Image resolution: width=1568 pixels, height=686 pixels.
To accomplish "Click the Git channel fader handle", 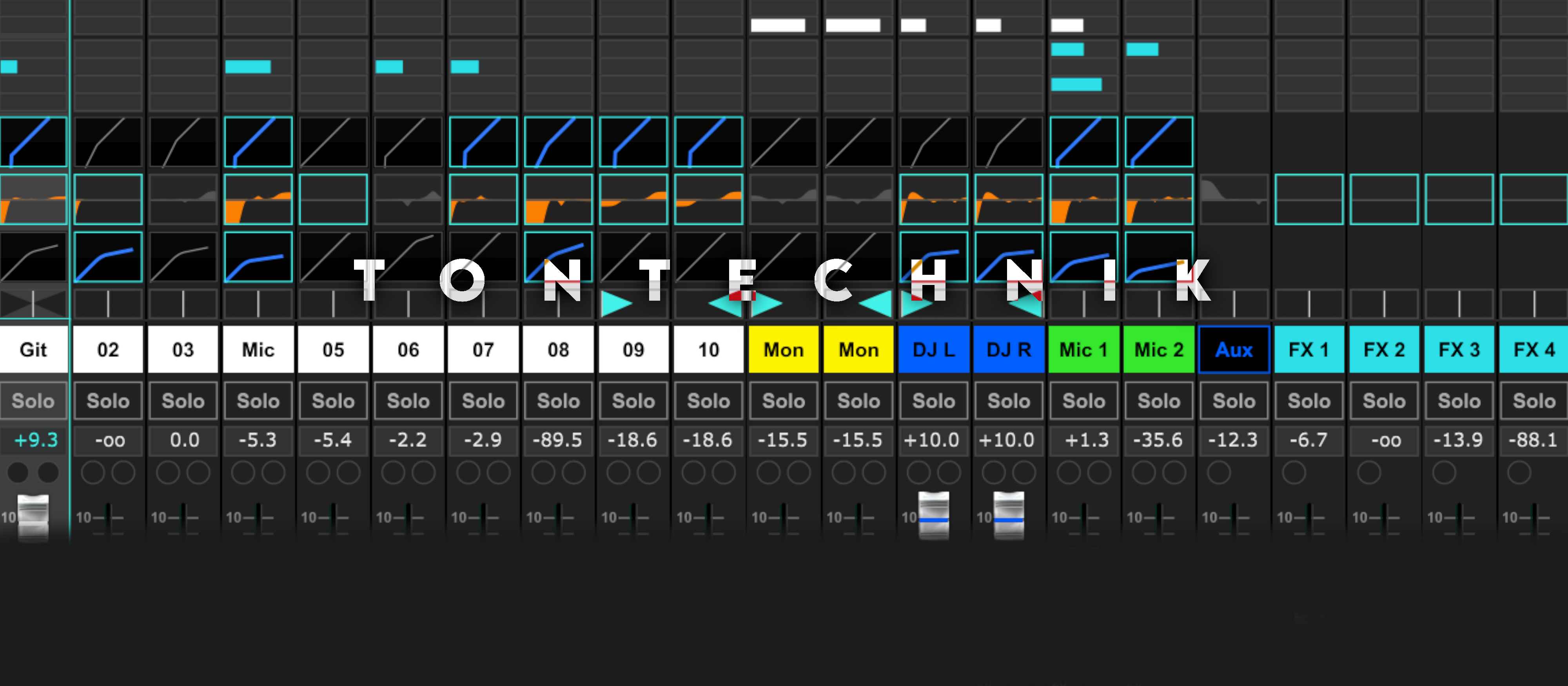I will tap(33, 517).
